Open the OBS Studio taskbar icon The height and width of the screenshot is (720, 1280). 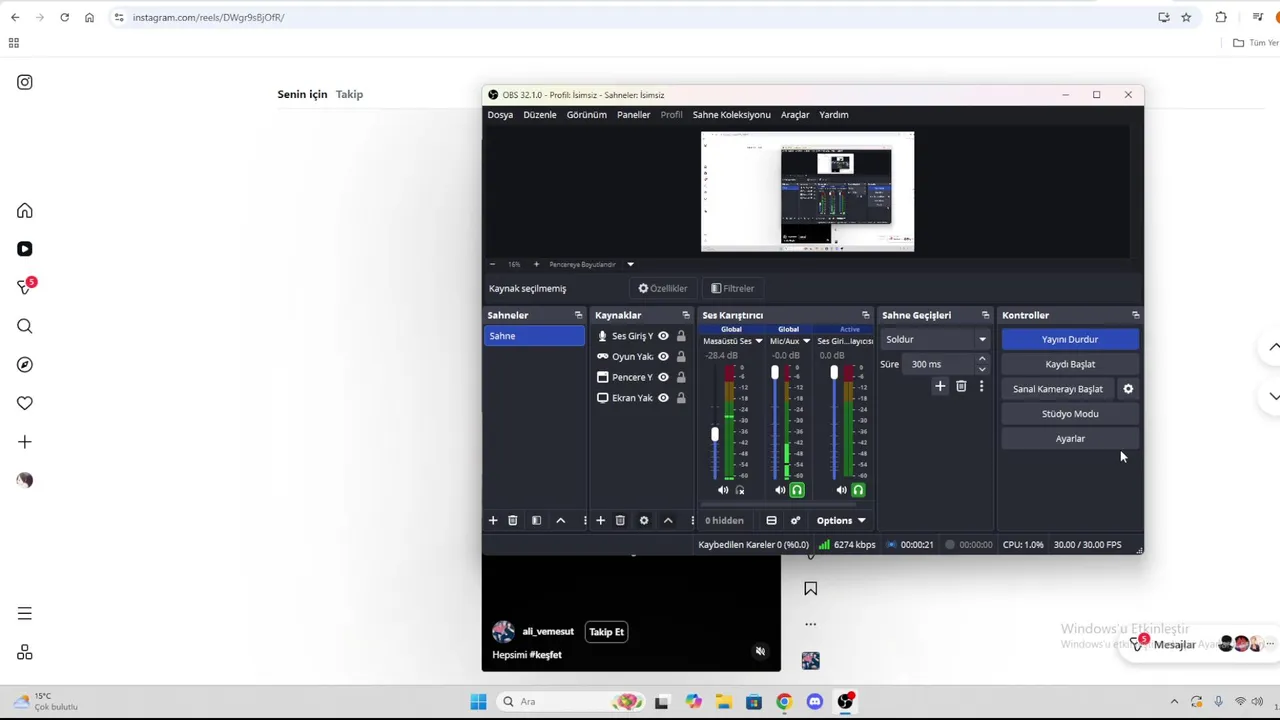point(845,702)
